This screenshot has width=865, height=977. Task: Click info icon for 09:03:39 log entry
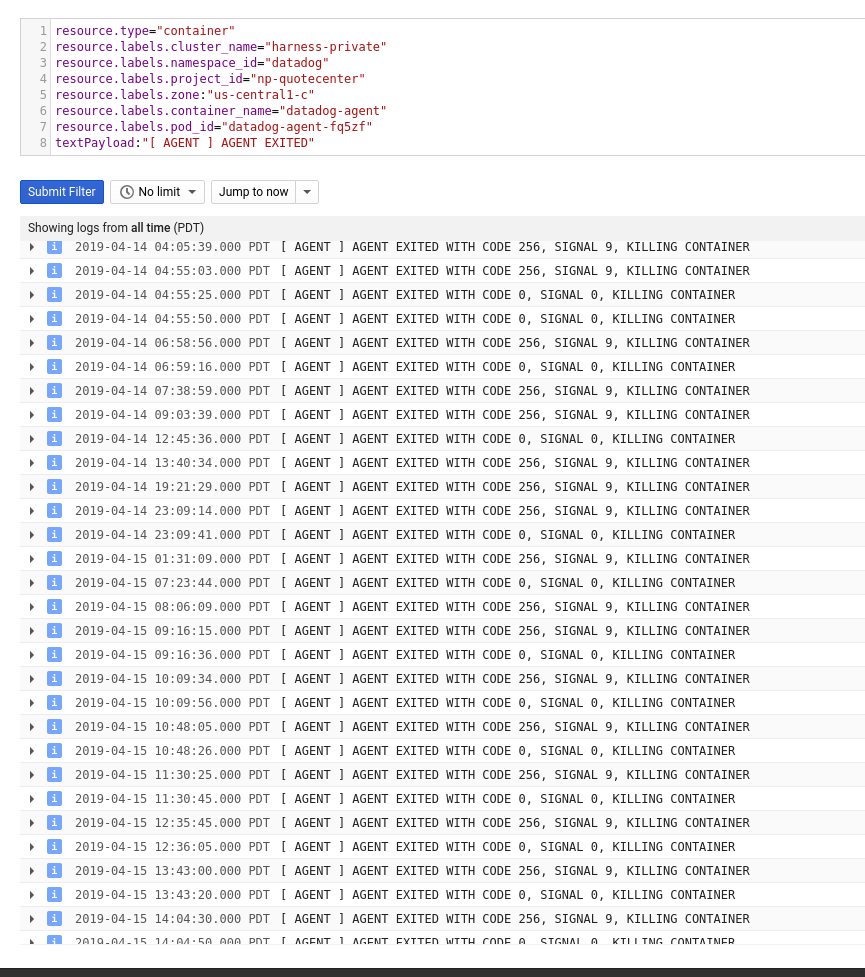coord(54,415)
